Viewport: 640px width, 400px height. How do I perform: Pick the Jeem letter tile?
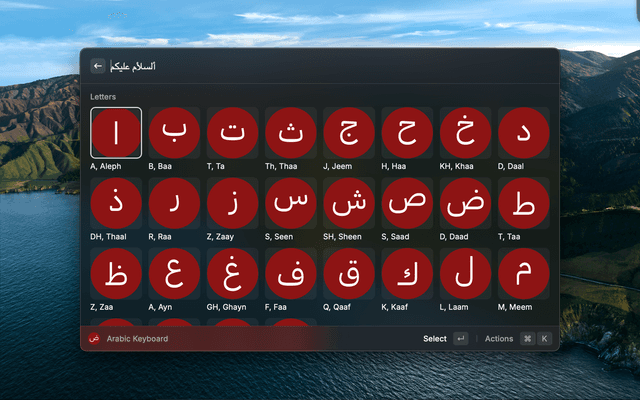[349, 132]
